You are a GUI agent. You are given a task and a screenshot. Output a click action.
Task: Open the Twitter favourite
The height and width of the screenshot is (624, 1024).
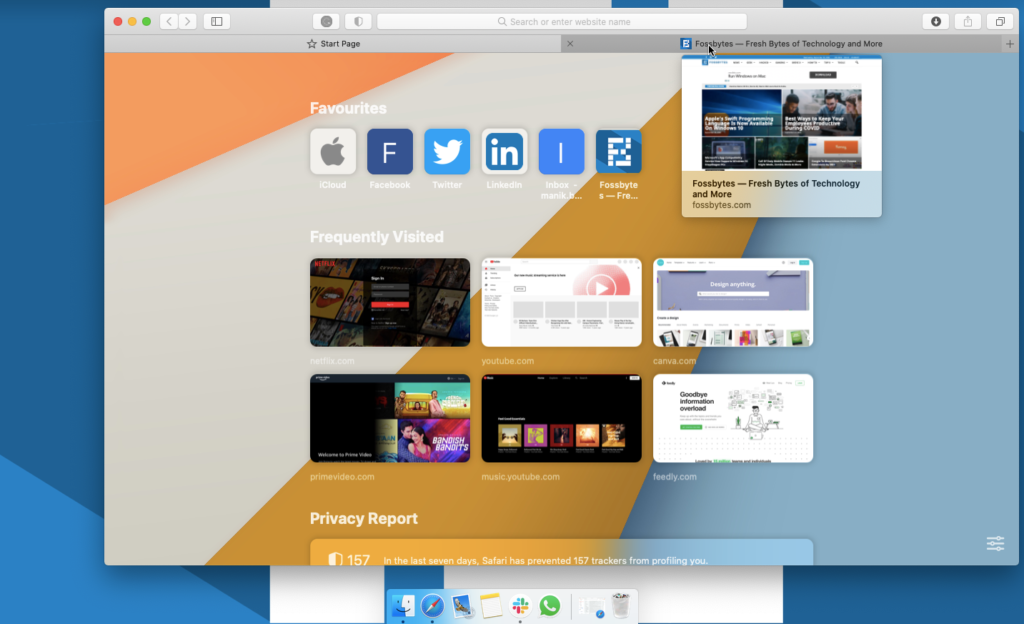(447, 151)
